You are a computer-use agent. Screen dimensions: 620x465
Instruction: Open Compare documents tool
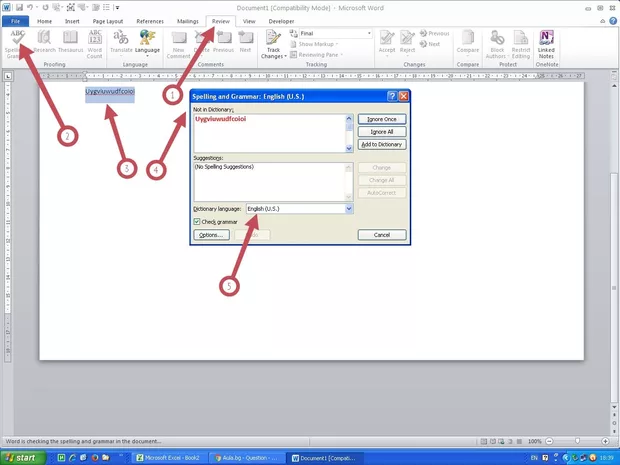tap(468, 43)
